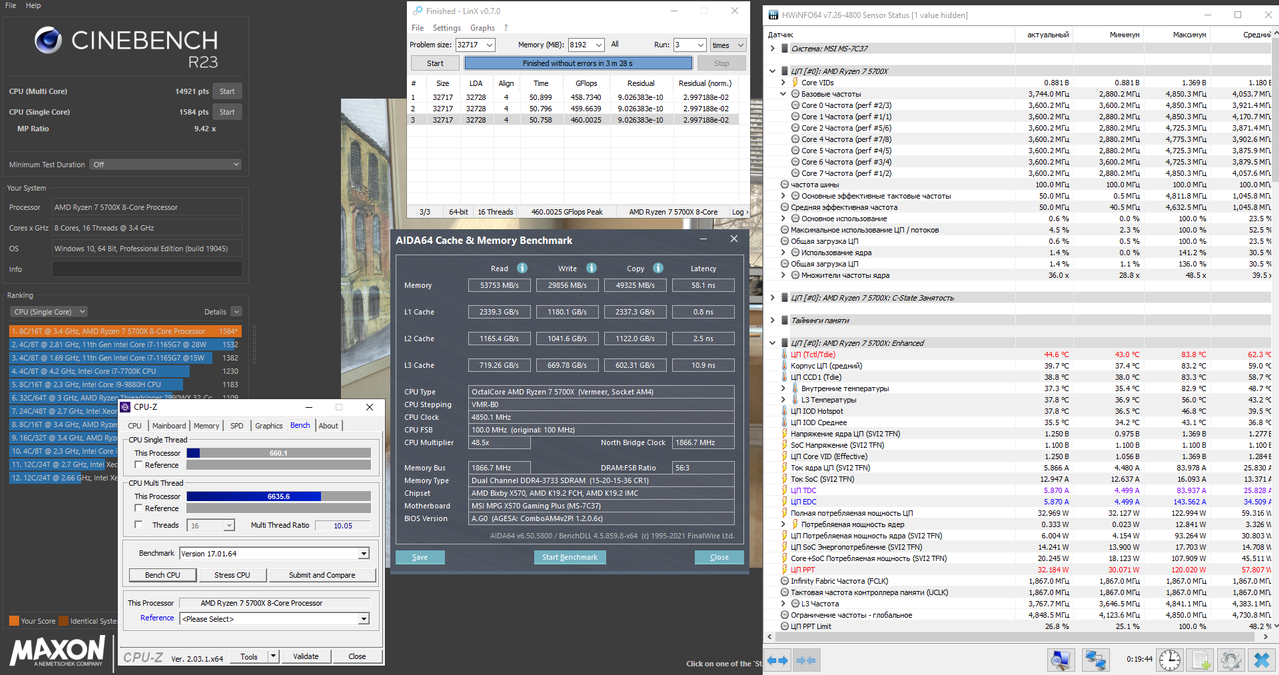The height and width of the screenshot is (675, 1279).
Task: Start Cinebench CPU Single Core test
Action: pos(227,112)
